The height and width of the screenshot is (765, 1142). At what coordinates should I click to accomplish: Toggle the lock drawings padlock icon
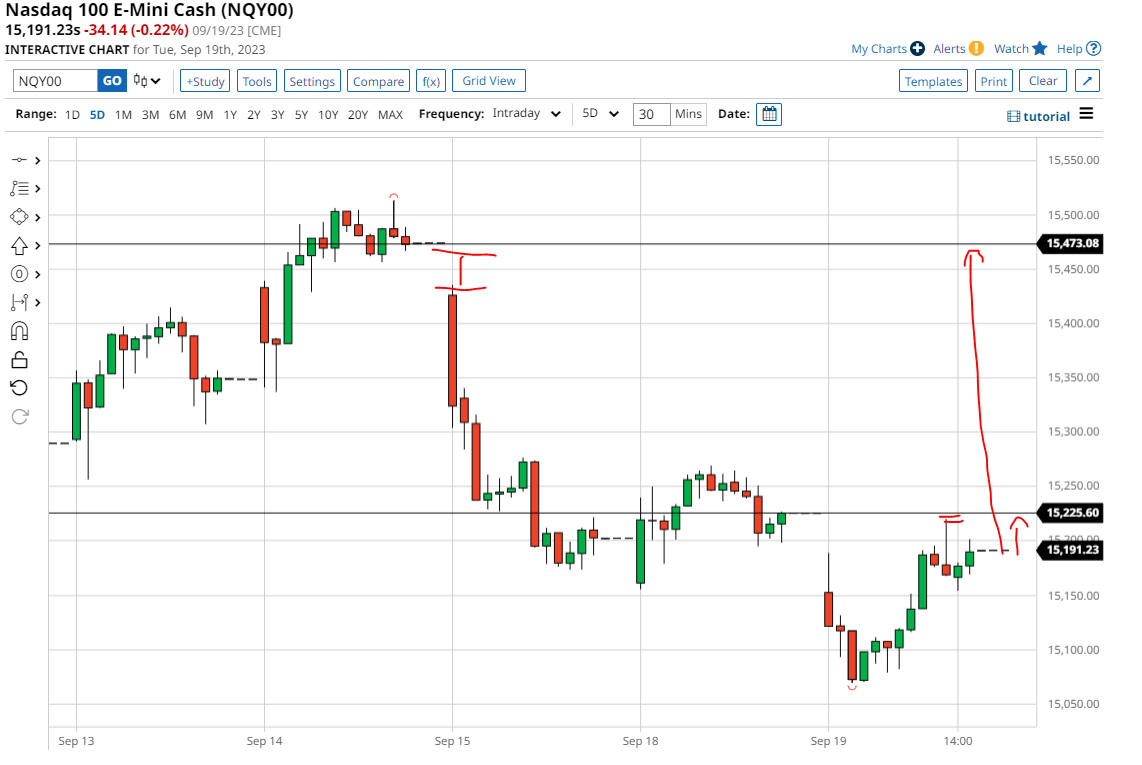[19, 360]
